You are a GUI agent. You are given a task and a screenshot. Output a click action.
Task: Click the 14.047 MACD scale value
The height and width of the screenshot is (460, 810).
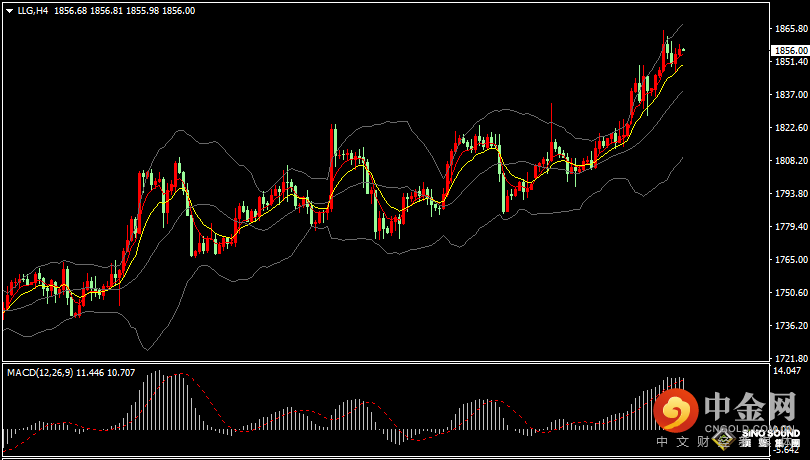coord(787,371)
